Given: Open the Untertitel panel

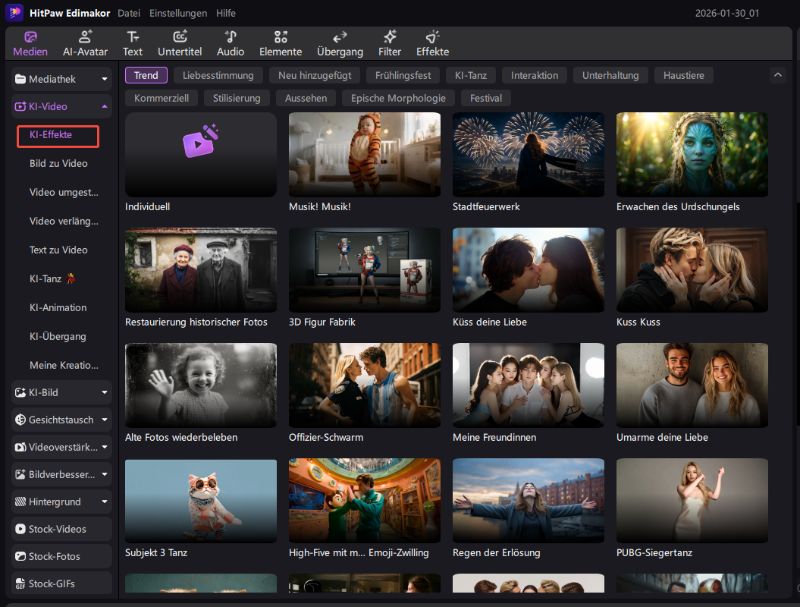Looking at the screenshot, I should (180, 43).
